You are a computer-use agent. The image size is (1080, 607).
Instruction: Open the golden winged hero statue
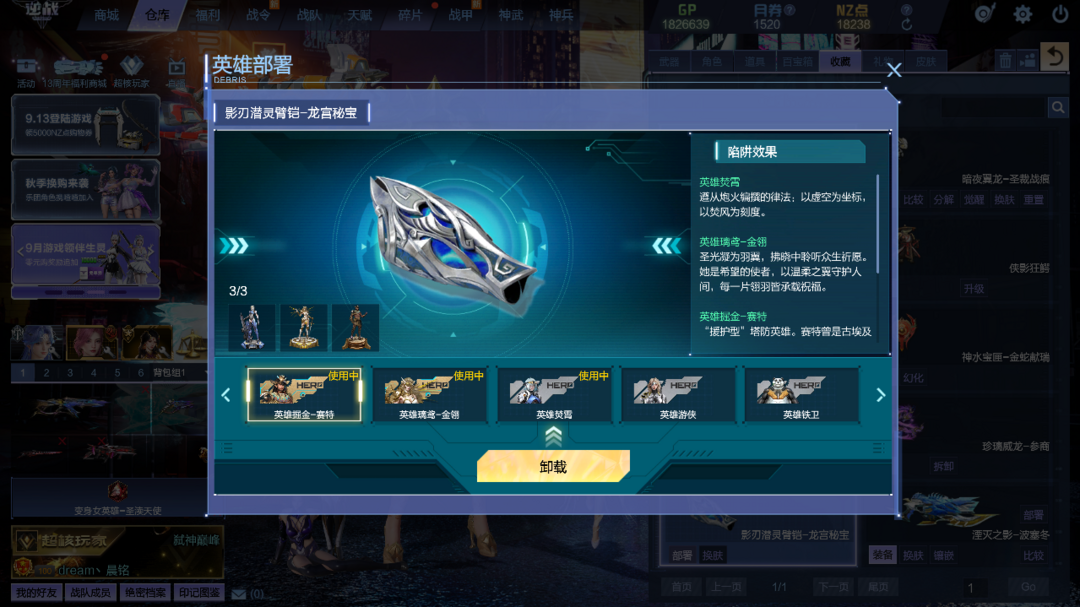coord(303,327)
